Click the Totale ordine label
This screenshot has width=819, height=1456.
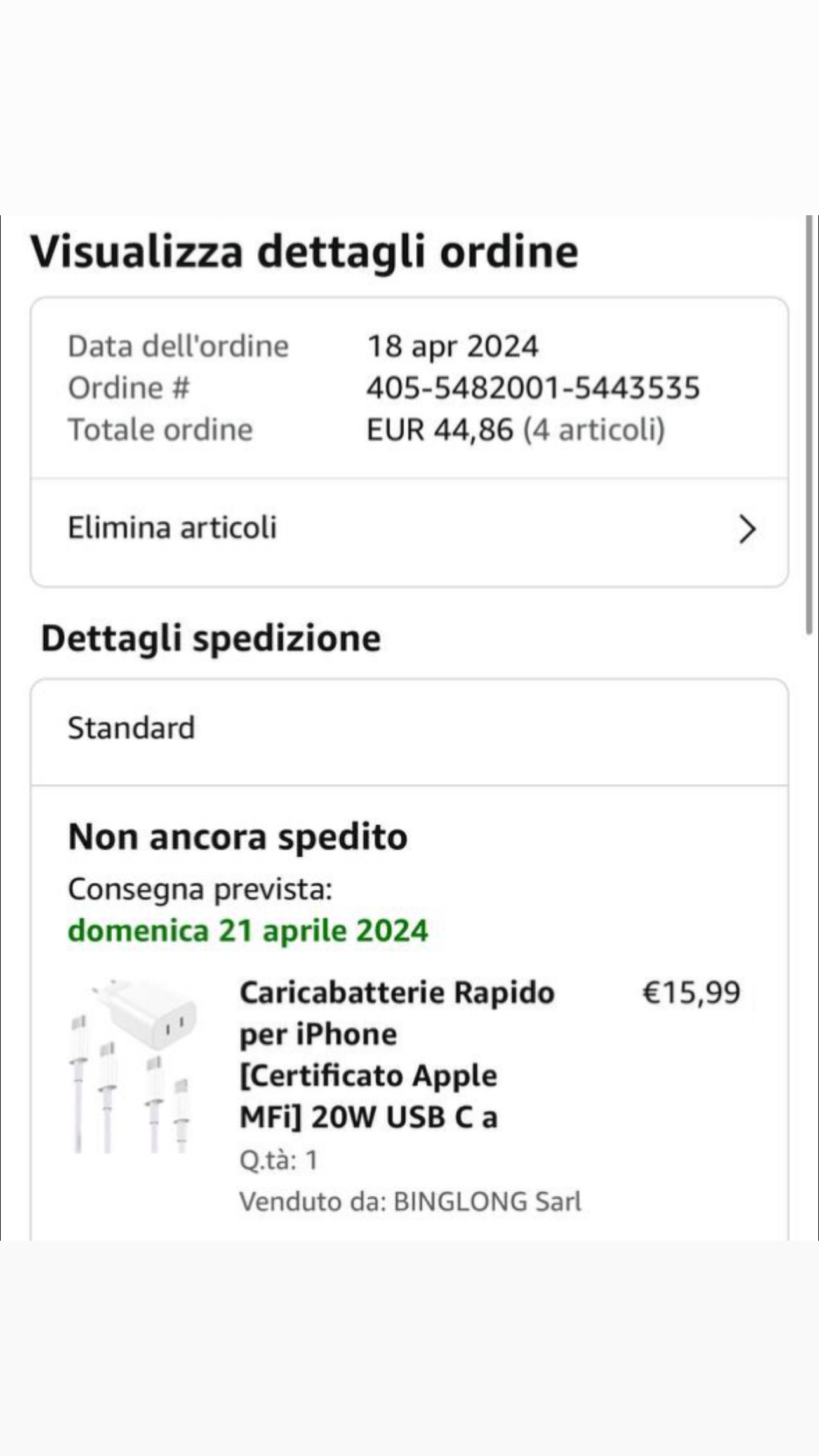click(x=161, y=430)
